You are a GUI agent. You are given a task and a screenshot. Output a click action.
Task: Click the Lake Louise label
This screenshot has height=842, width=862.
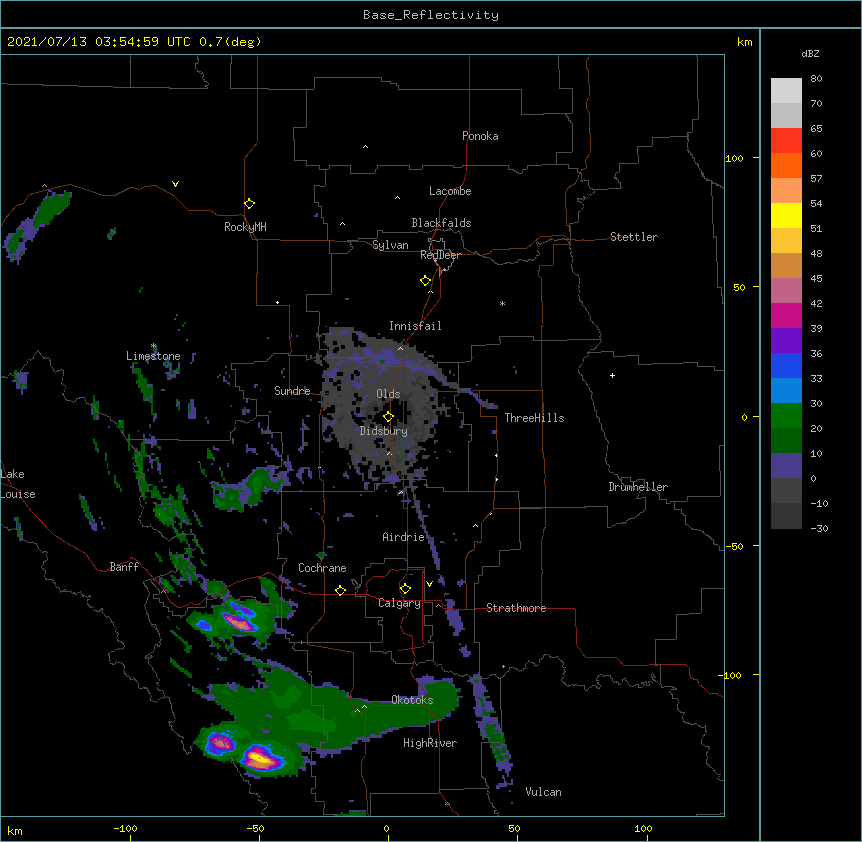[18, 484]
